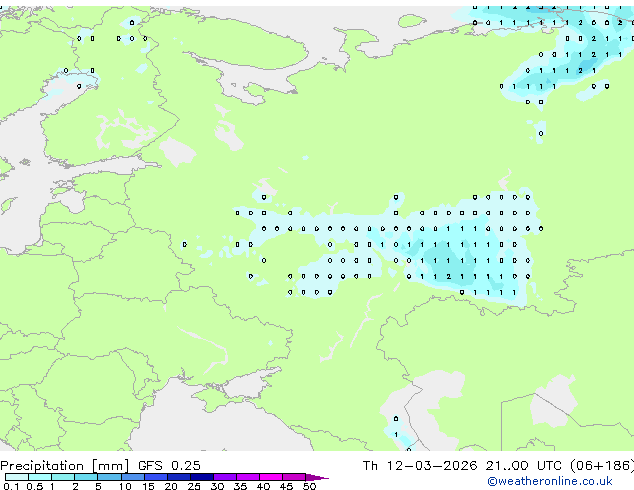Click the '0.5' legend scale label
This screenshot has height=490, width=634.
34,486
